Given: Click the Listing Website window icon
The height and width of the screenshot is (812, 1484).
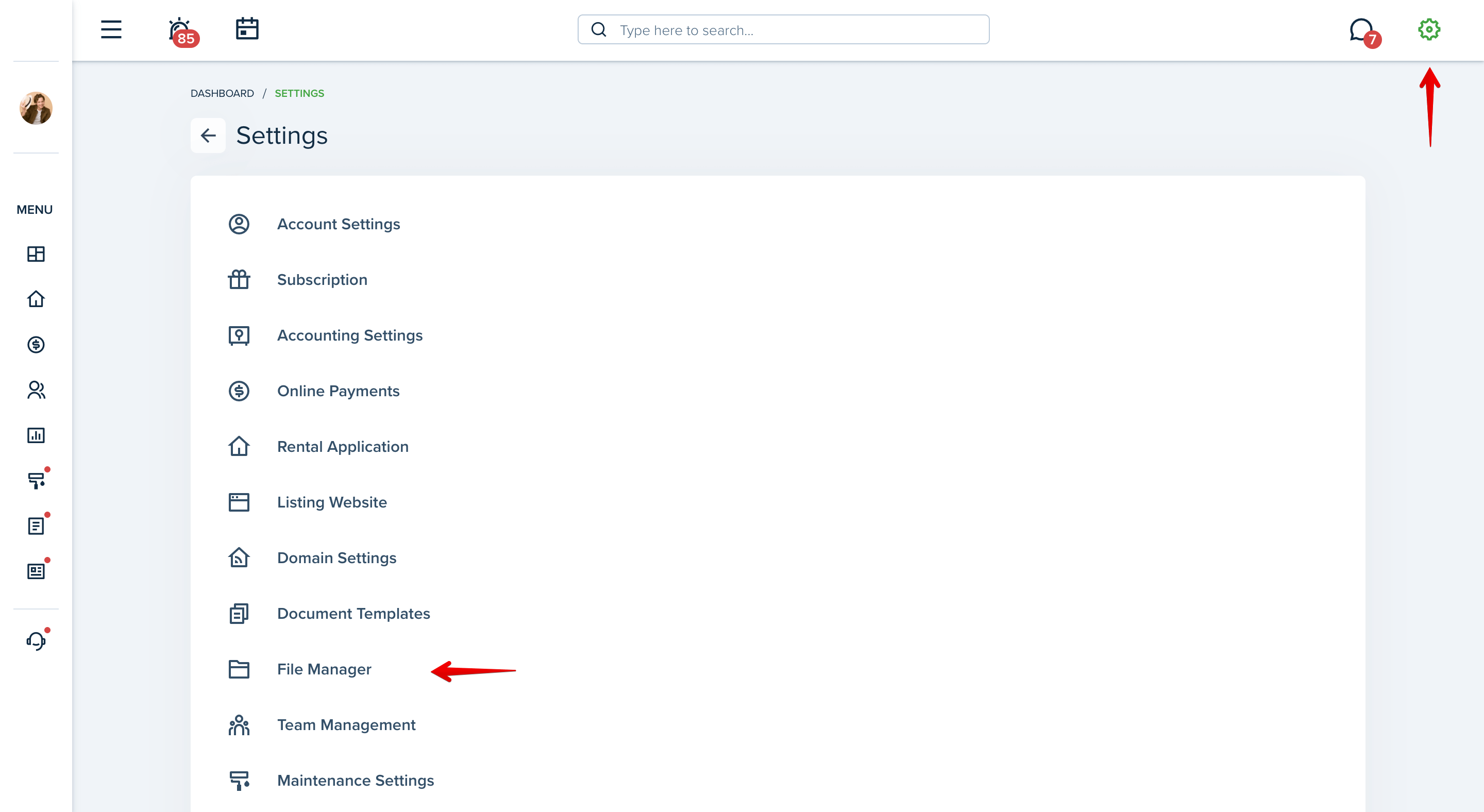Looking at the screenshot, I should click(239, 502).
